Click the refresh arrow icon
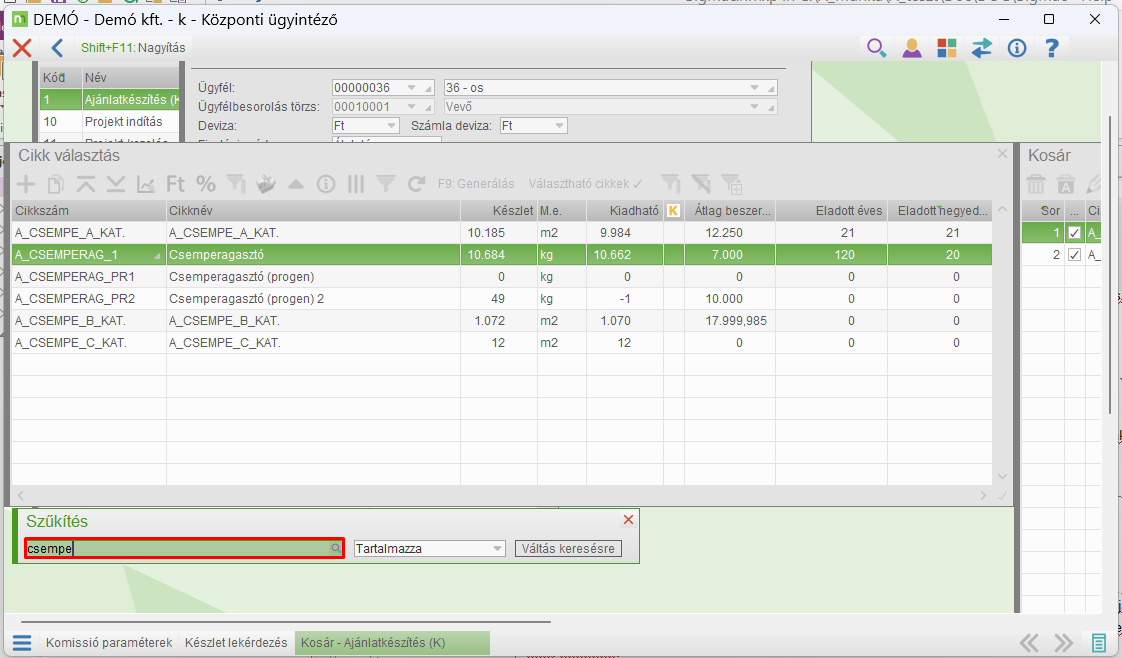 pos(416,184)
